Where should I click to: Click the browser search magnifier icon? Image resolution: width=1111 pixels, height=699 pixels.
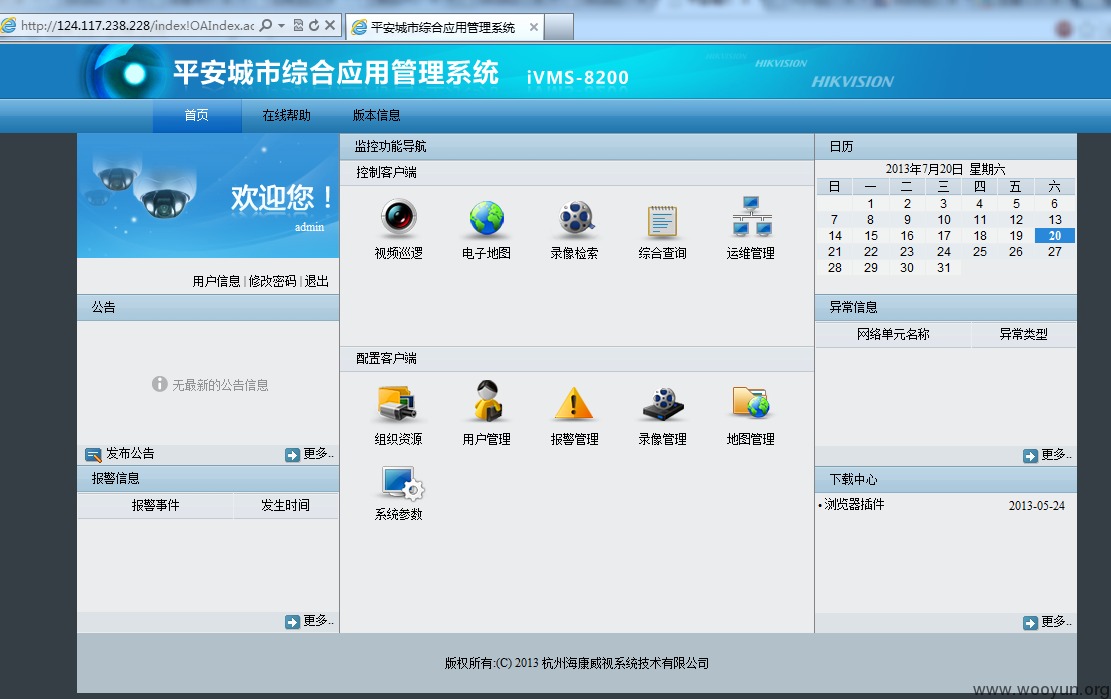click(266, 25)
